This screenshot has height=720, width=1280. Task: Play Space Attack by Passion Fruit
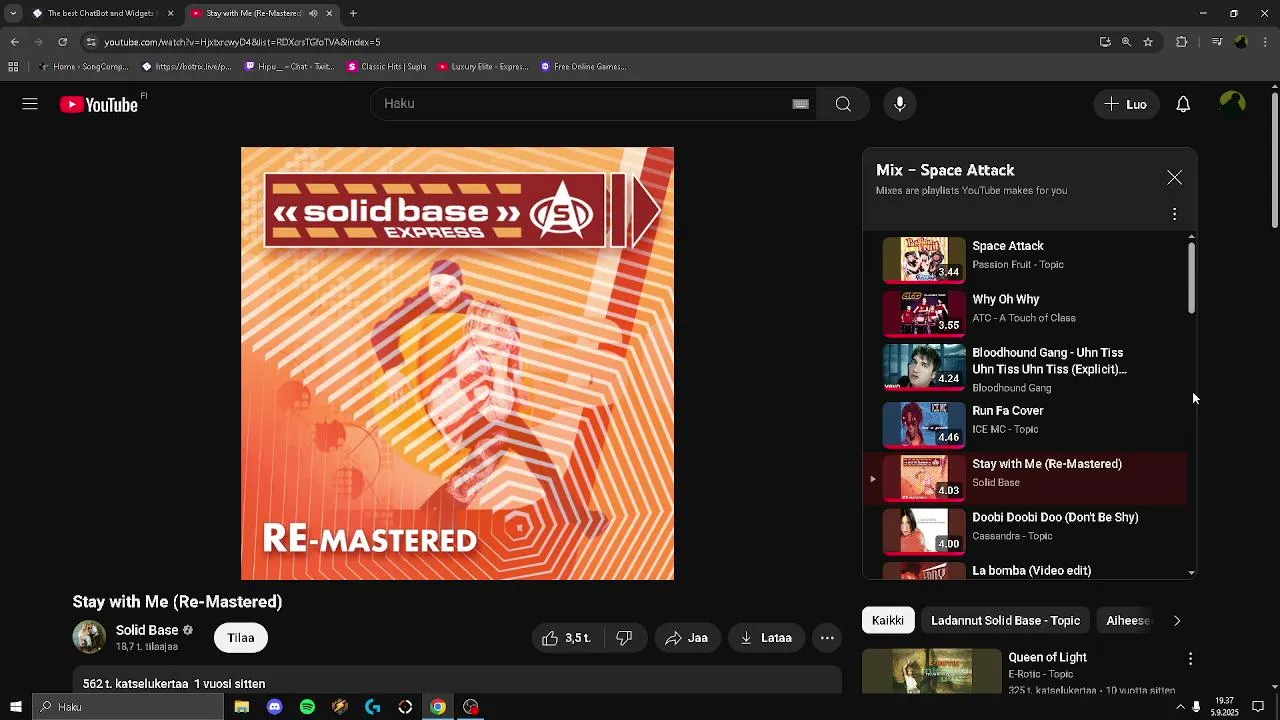pyautogui.click(x=1025, y=260)
